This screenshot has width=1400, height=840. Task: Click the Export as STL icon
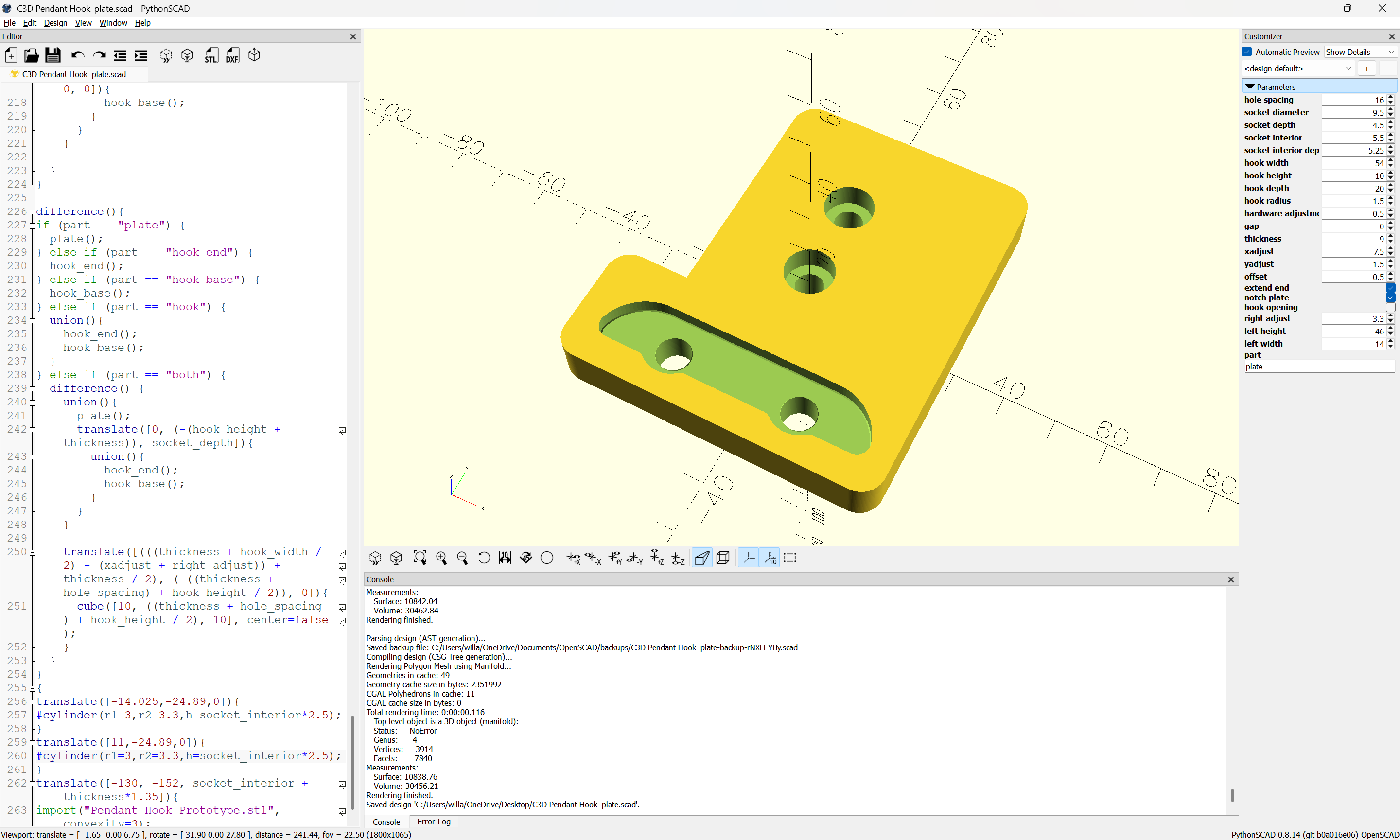211,55
